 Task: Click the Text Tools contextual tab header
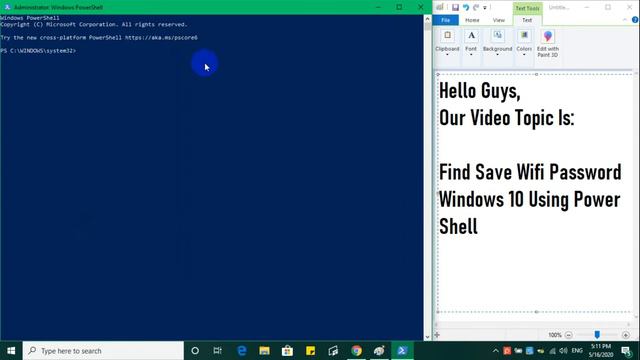(527, 8)
